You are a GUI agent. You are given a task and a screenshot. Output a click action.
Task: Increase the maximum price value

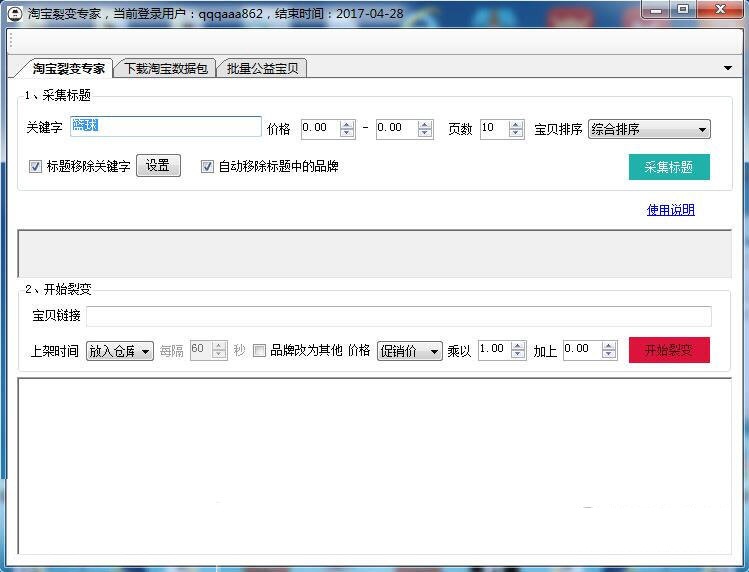[x=425, y=124]
